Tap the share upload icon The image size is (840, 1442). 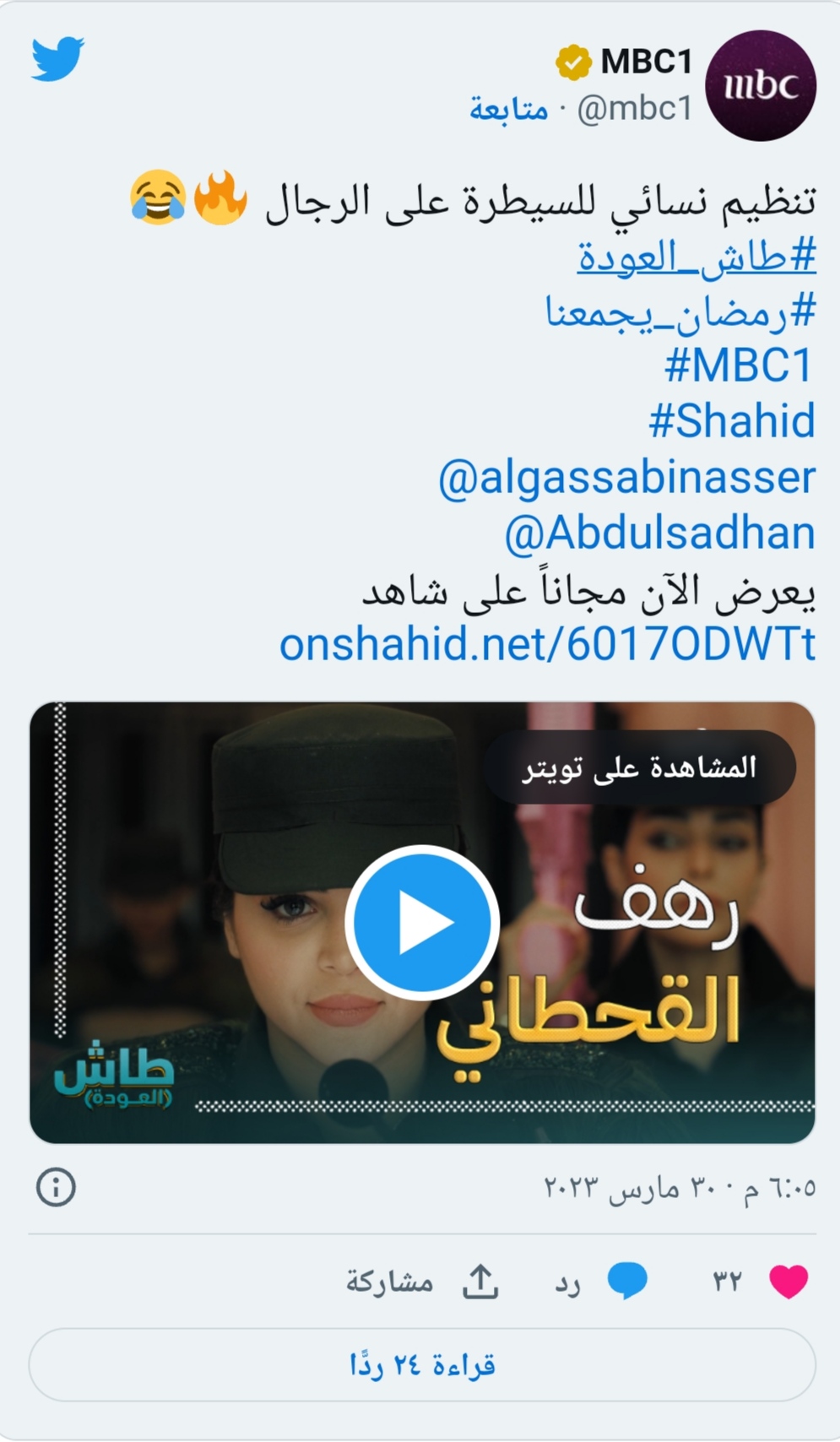click(x=480, y=1282)
